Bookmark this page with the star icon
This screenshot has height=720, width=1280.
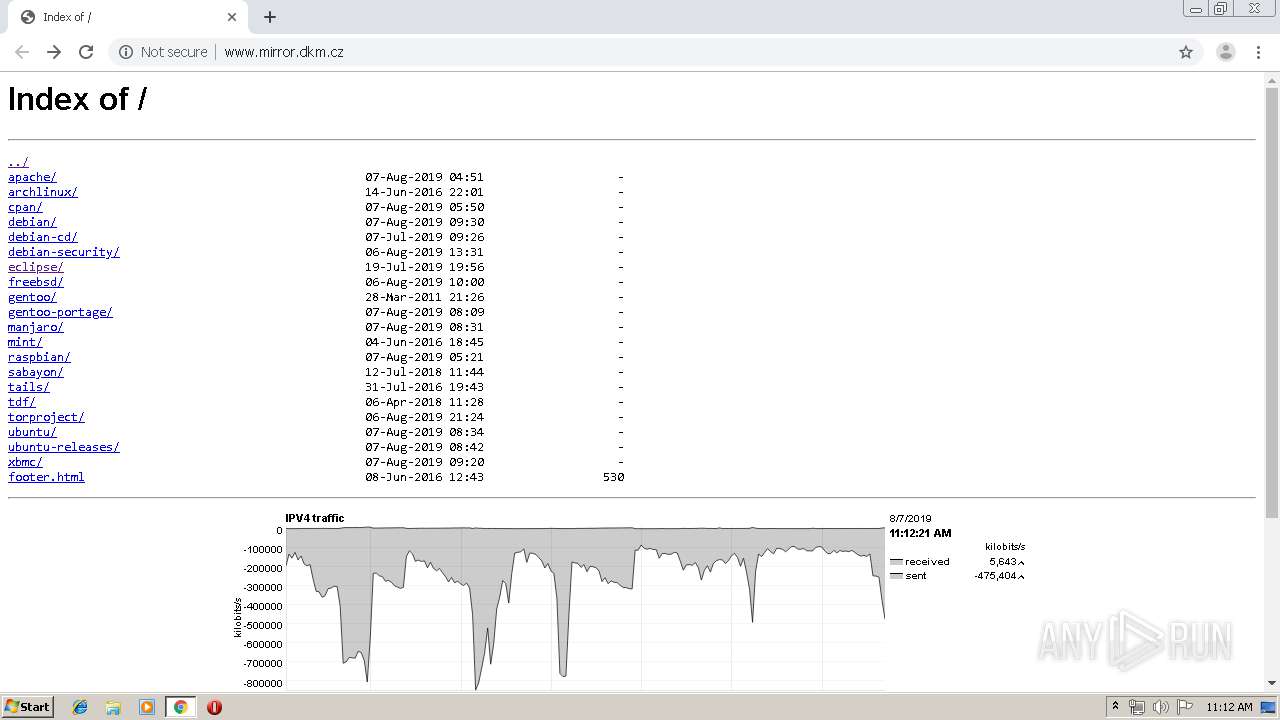pyautogui.click(x=1186, y=52)
